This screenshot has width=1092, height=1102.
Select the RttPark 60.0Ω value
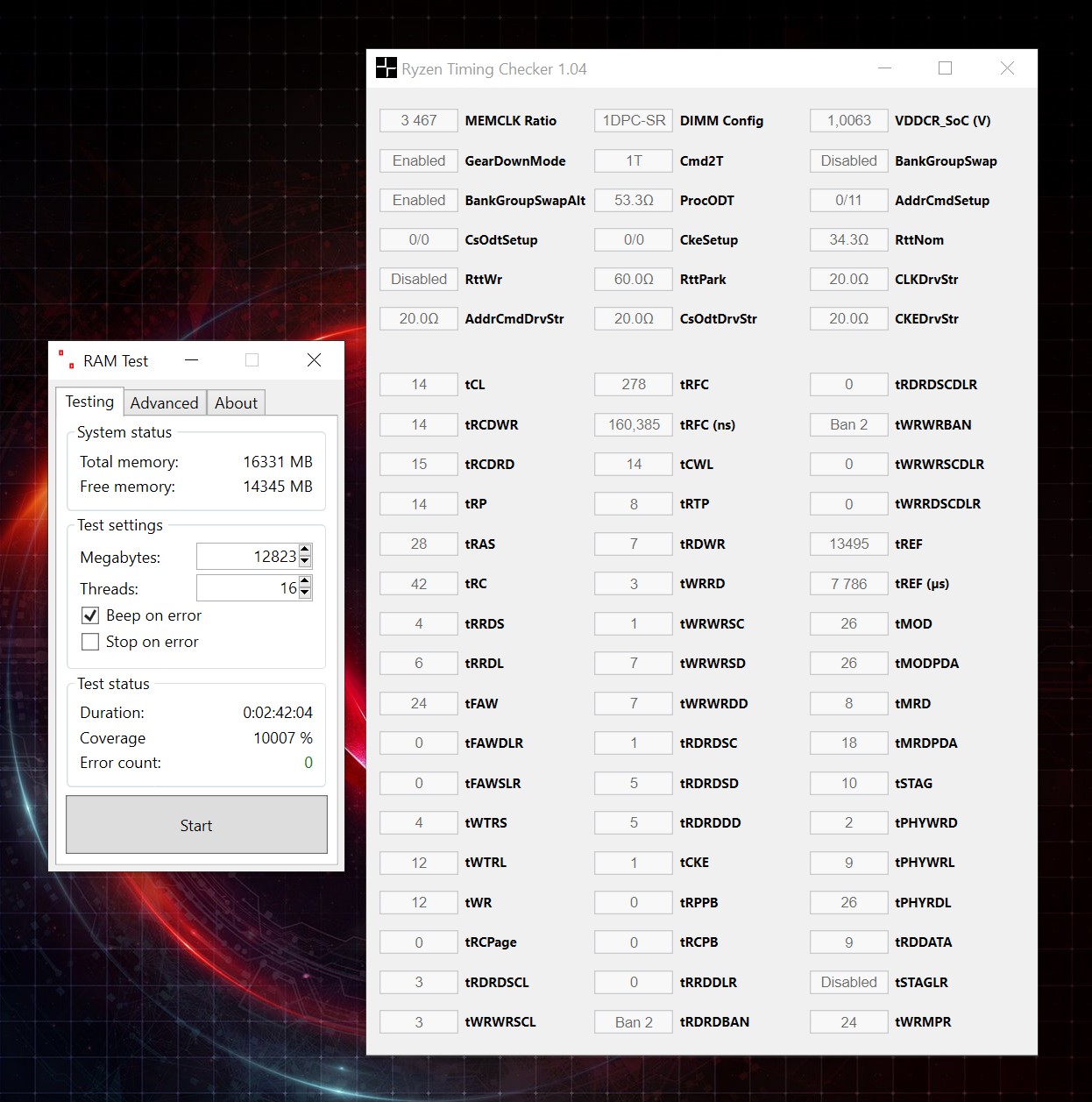[634, 279]
